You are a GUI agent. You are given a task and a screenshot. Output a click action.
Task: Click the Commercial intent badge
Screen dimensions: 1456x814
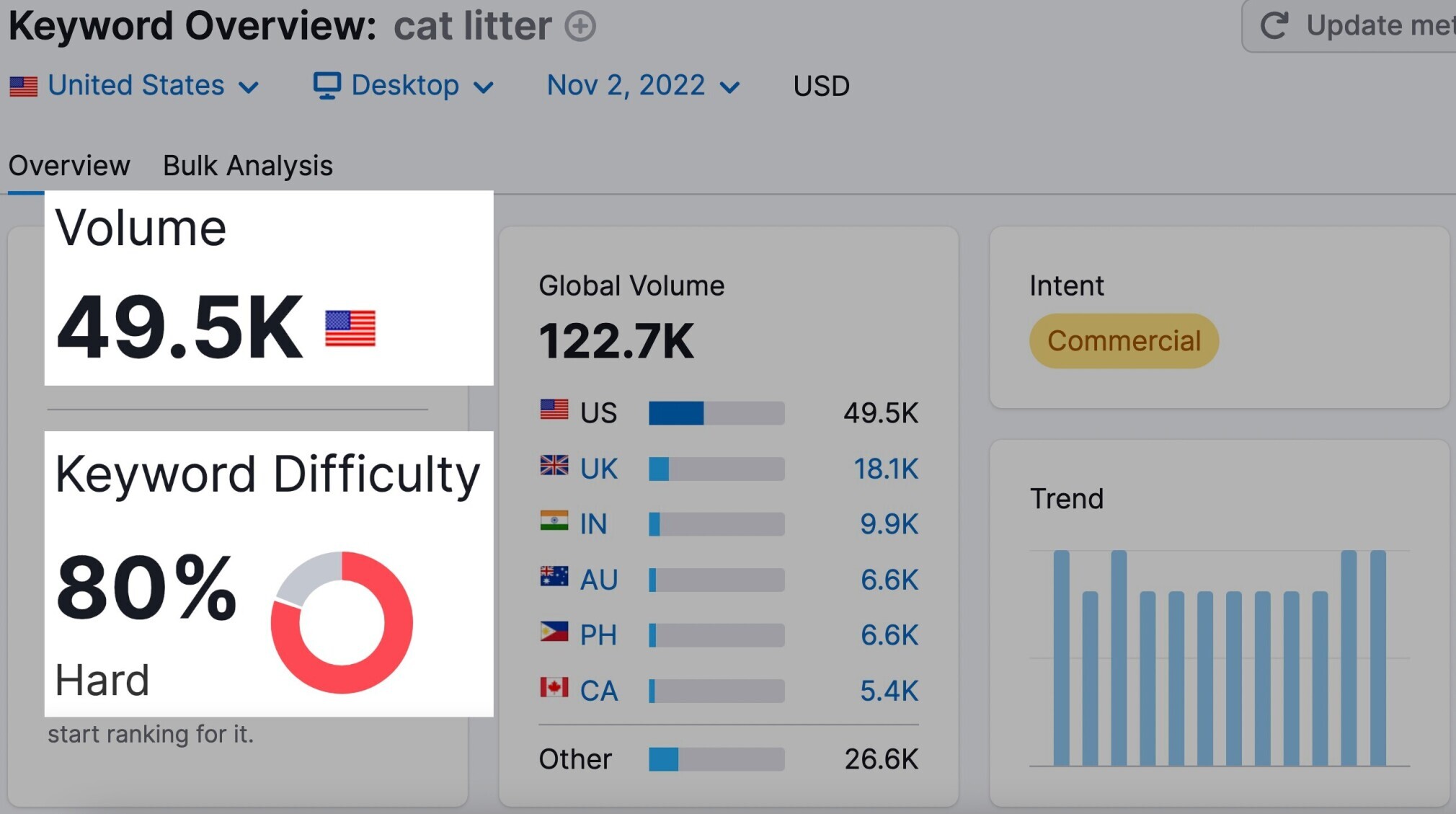point(1124,341)
